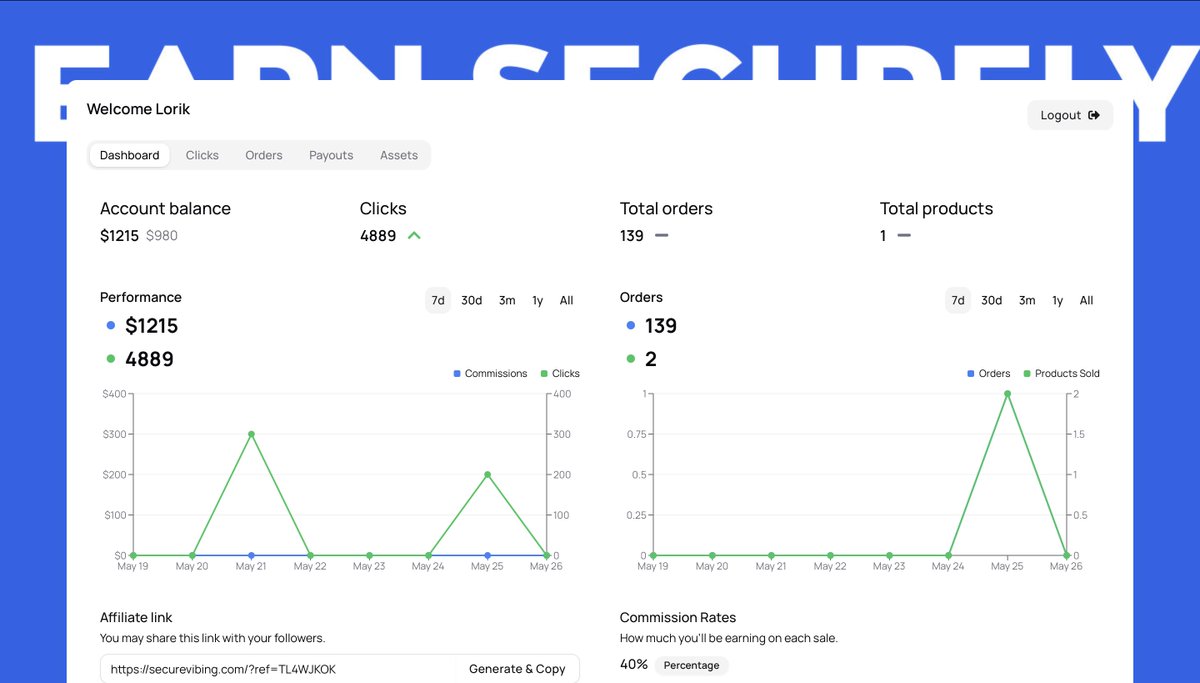Image resolution: width=1200 pixels, height=683 pixels.
Task: Switch to the Clicks tab
Action: coord(202,155)
